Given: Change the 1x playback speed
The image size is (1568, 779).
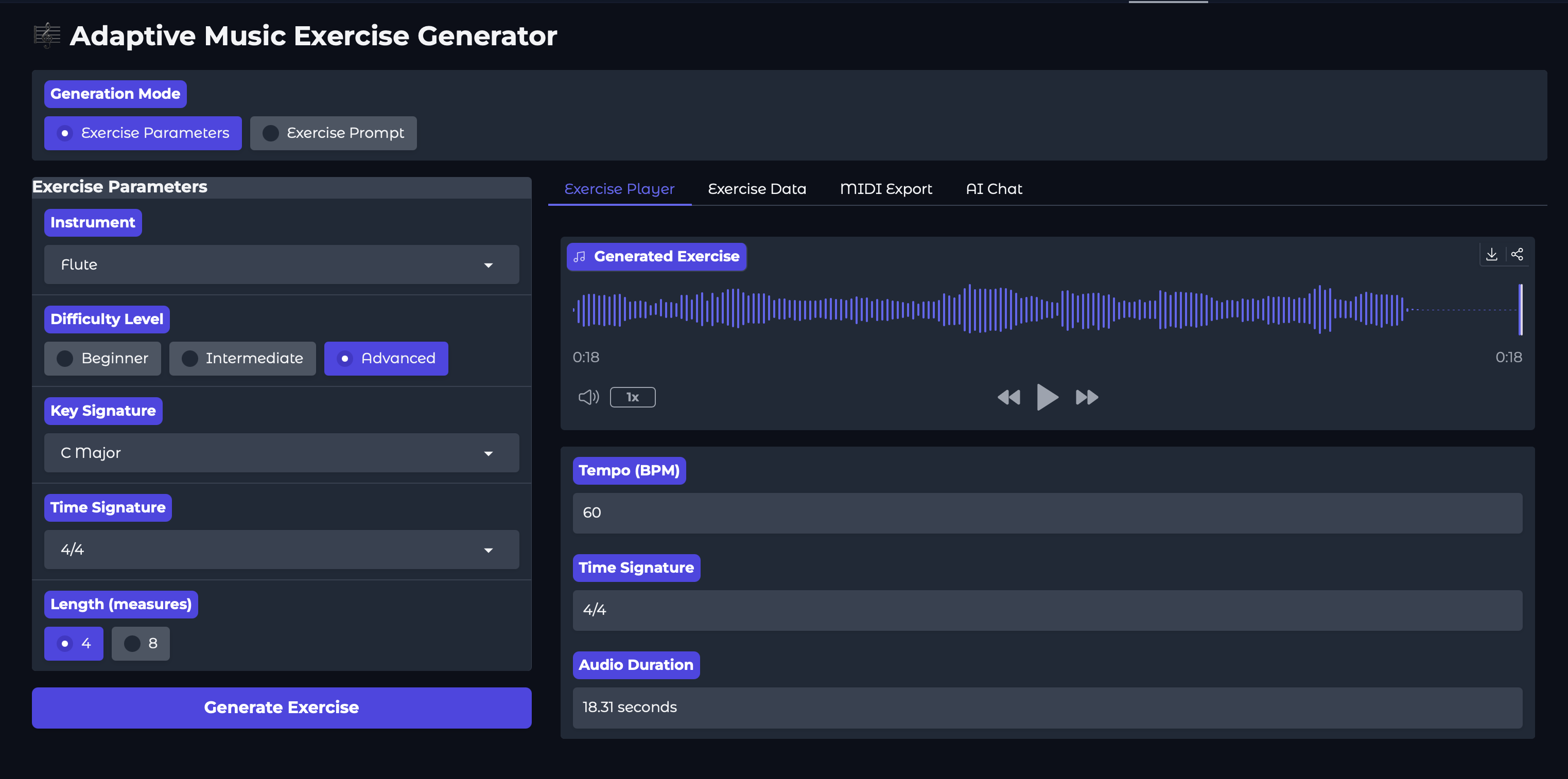Looking at the screenshot, I should (x=633, y=397).
